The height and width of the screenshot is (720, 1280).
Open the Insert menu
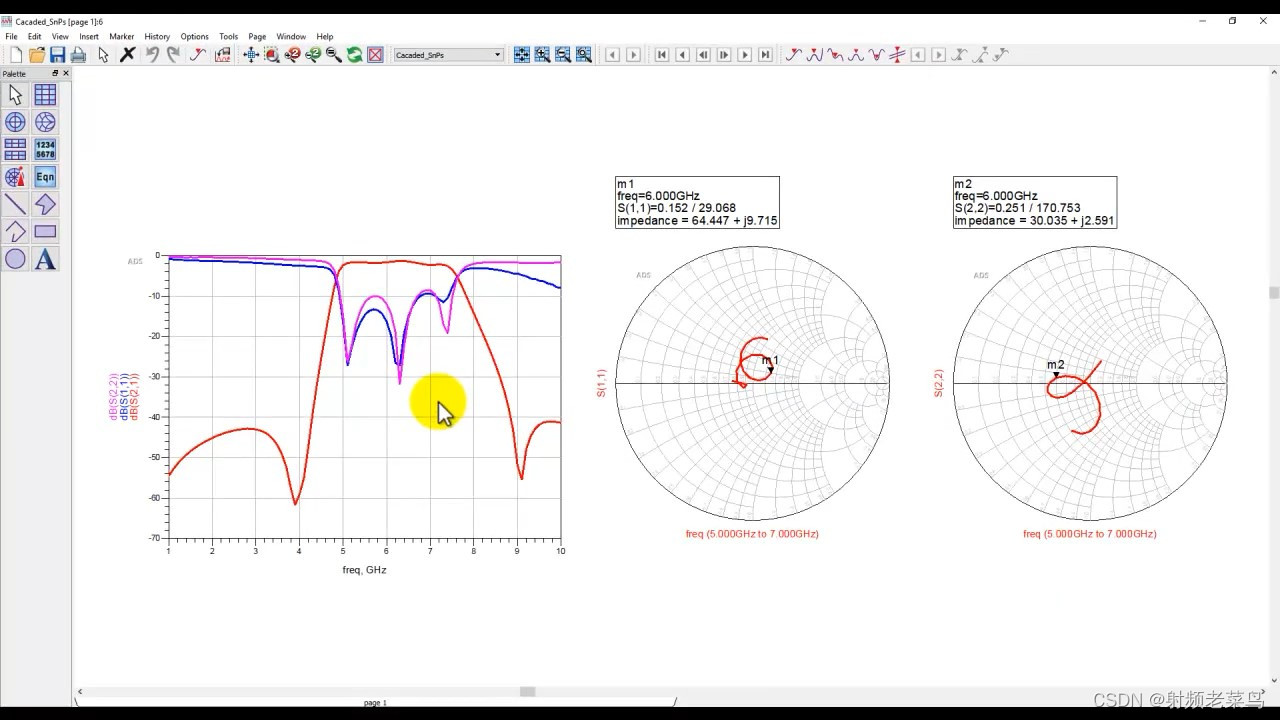tap(89, 37)
